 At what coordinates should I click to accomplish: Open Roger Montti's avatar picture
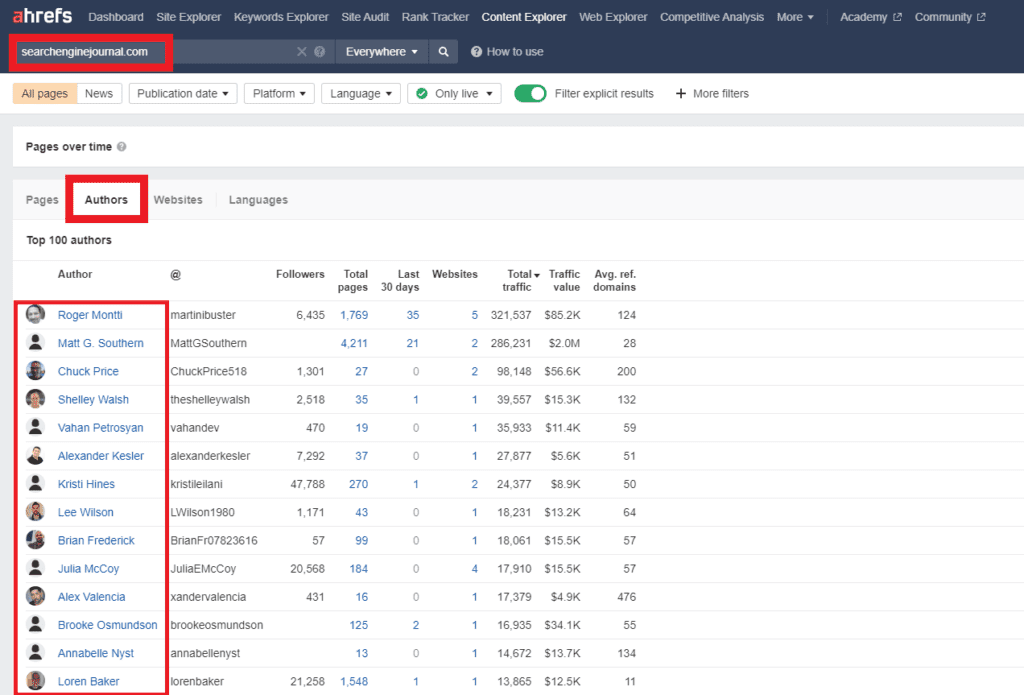click(x=35, y=314)
